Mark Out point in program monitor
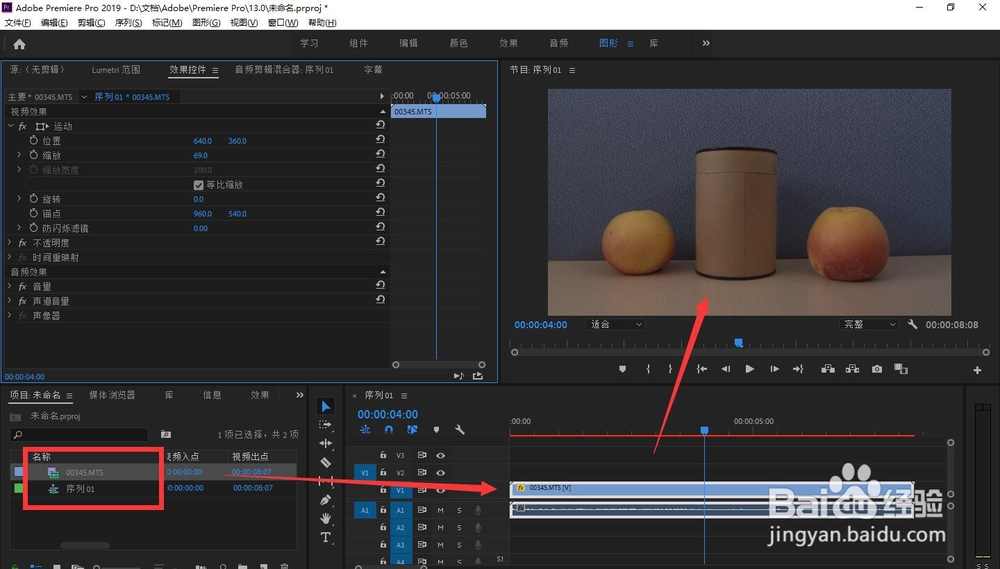 [x=670, y=369]
